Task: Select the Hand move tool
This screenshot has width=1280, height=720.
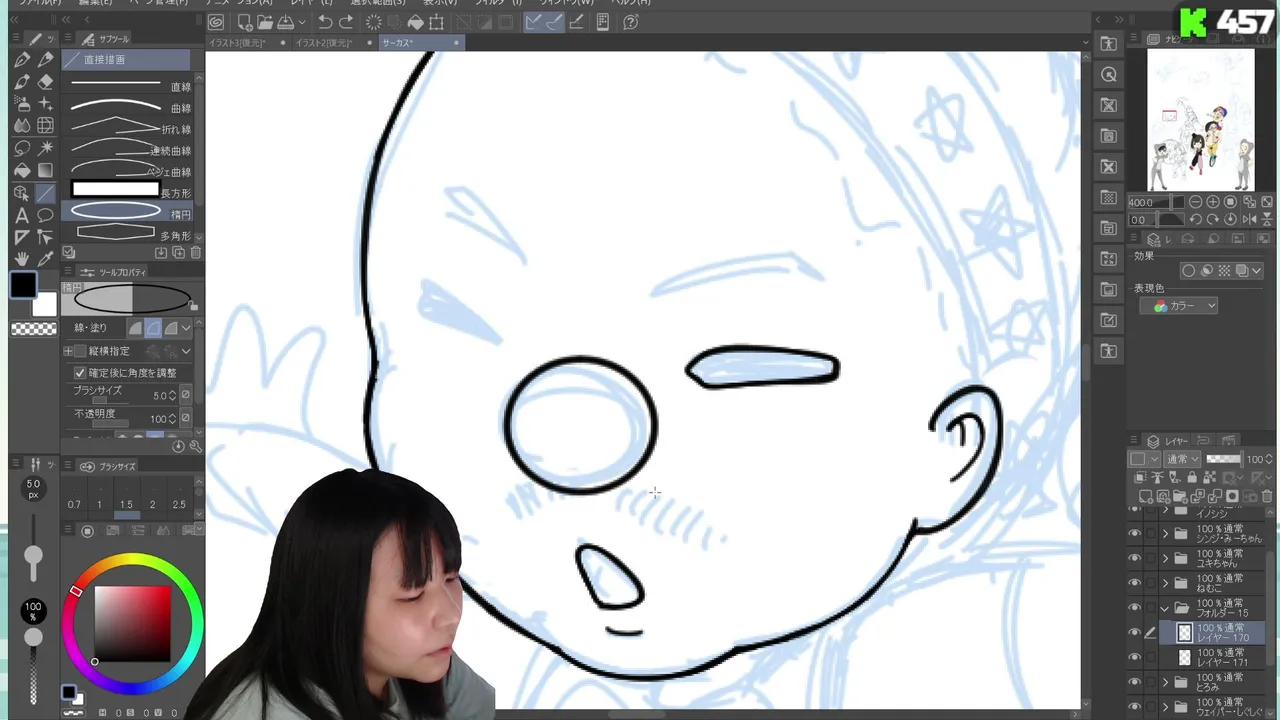Action: pyautogui.click(x=22, y=259)
